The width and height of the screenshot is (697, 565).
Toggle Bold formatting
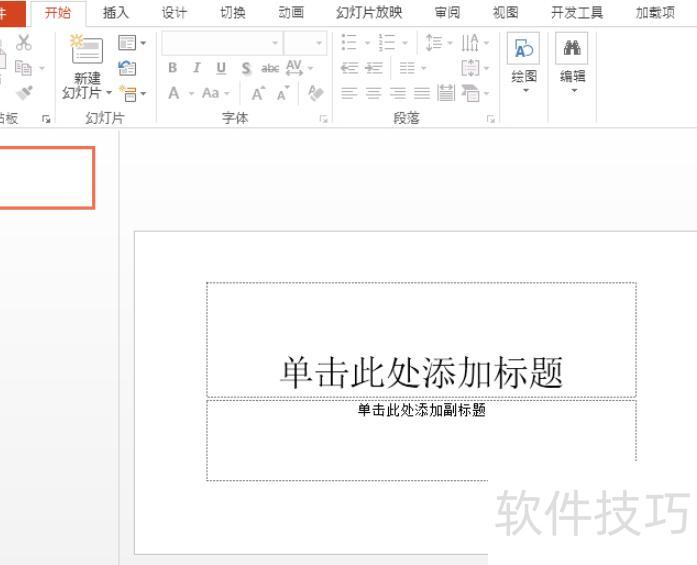point(172,68)
